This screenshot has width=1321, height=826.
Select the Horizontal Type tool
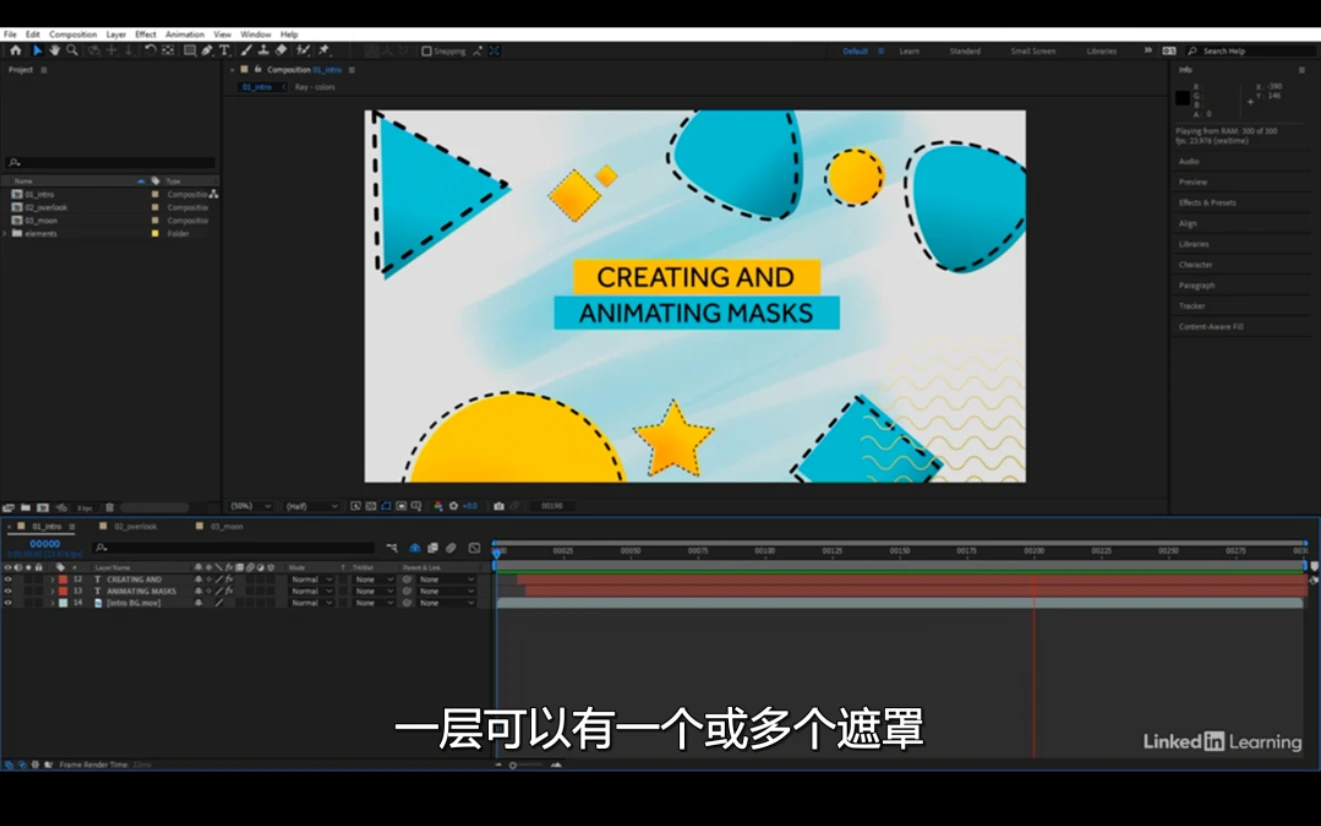click(x=224, y=51)
